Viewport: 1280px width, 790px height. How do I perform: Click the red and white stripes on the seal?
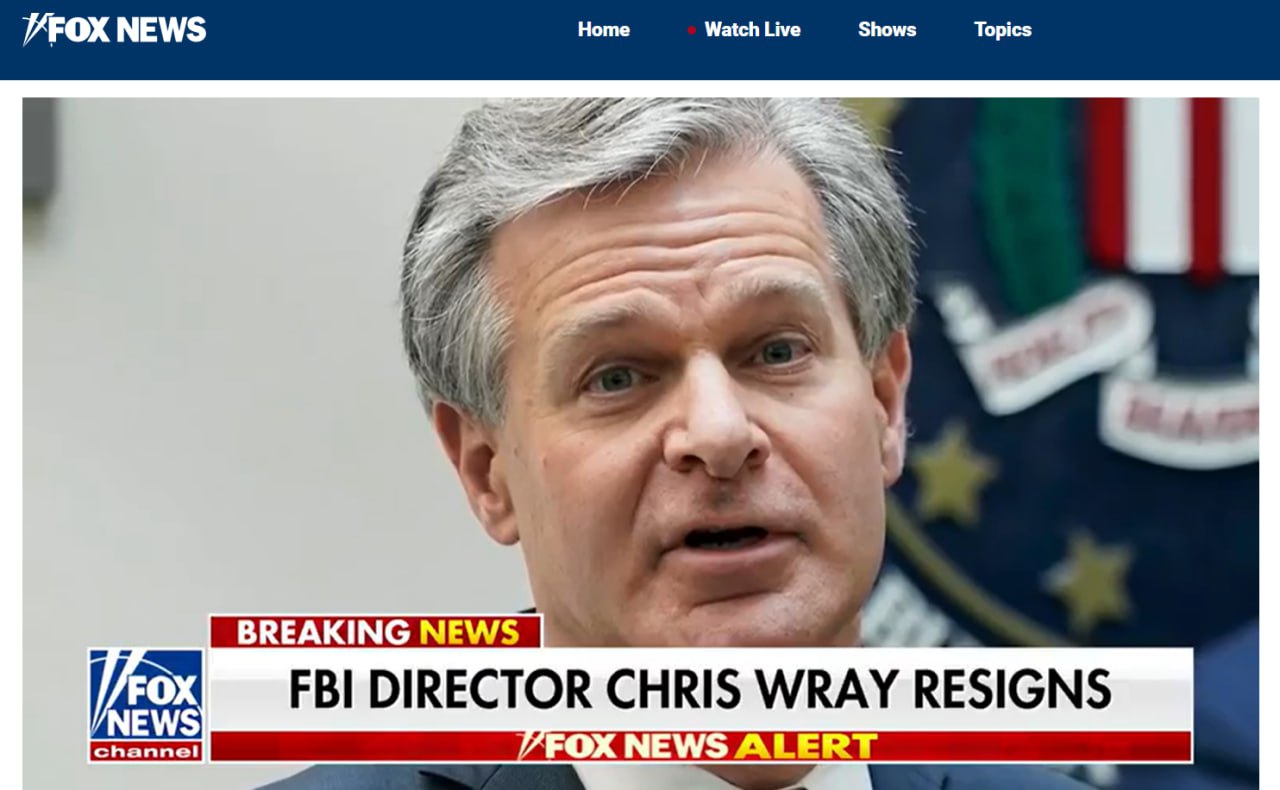[x=1172, y=185]
